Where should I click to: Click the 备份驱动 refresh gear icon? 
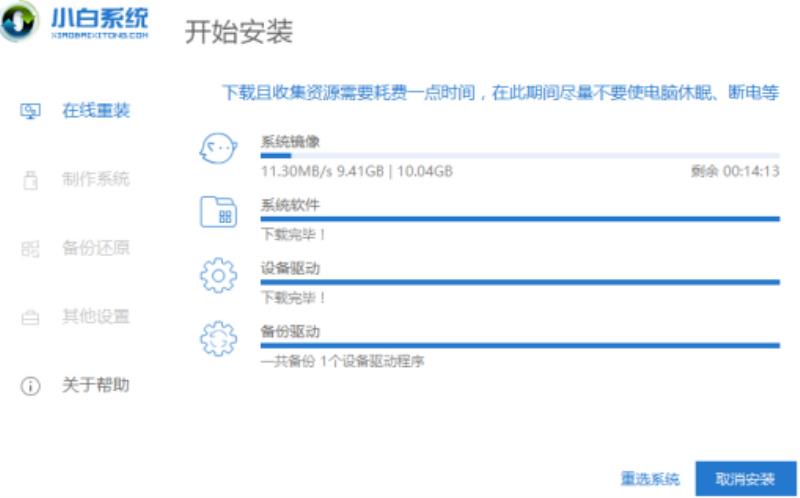[x=218, y=338]
